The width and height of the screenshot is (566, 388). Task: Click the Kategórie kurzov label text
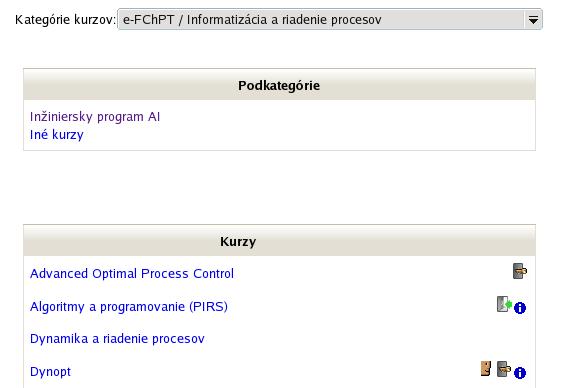click(x=65, y=19)
